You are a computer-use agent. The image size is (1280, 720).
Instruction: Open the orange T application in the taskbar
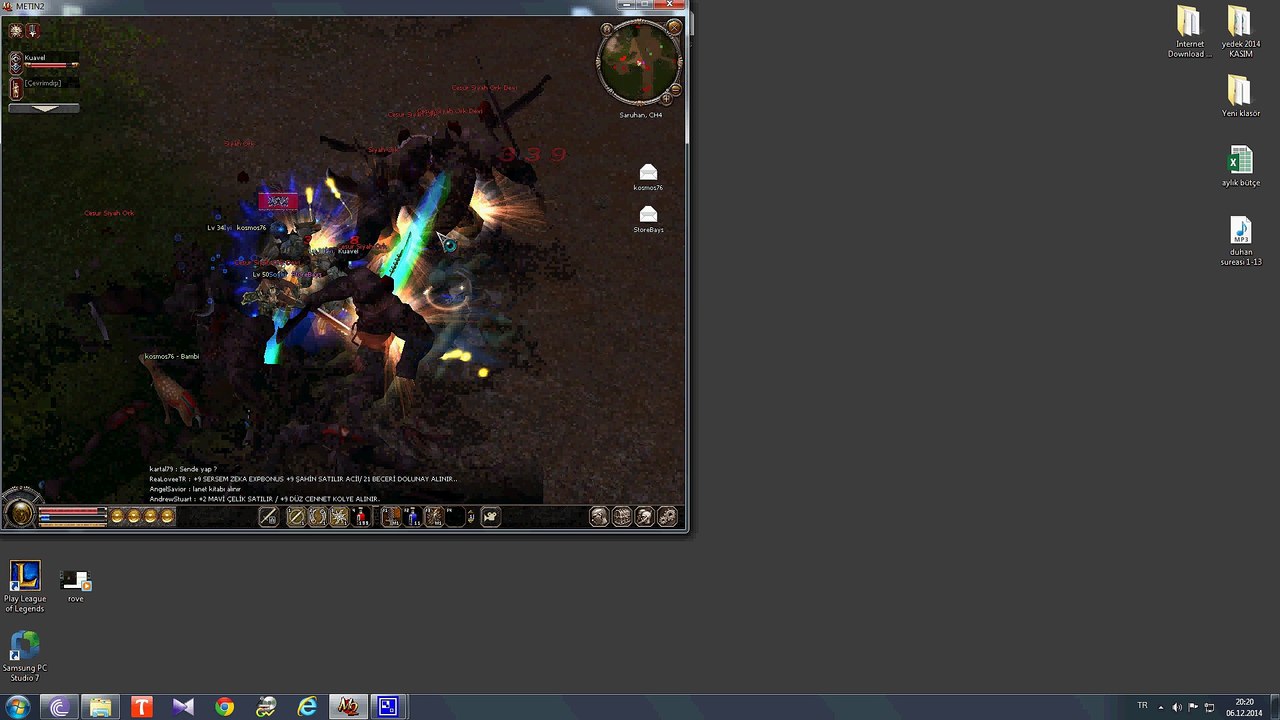pos(141,707)
